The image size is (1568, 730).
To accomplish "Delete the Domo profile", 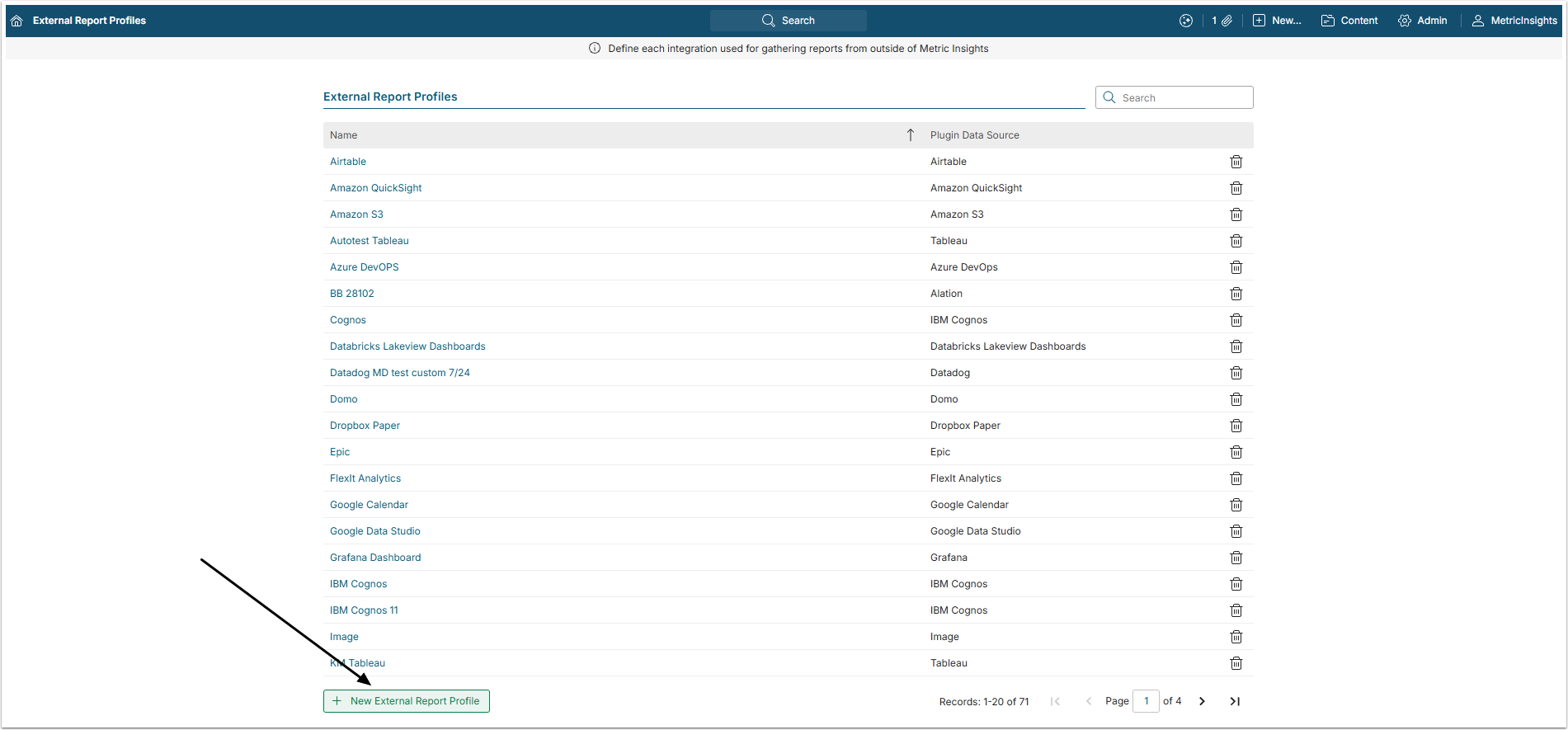I will pyautogui.click(x=1236, y=399).
